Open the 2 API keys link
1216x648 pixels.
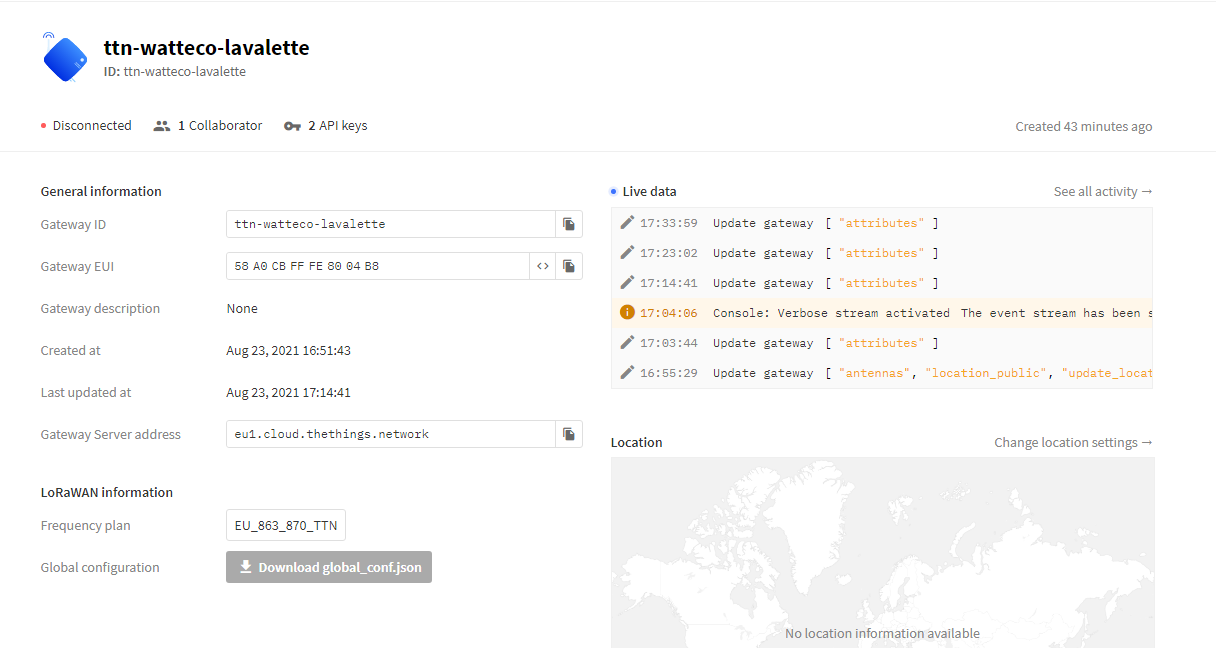coord(325,126)
